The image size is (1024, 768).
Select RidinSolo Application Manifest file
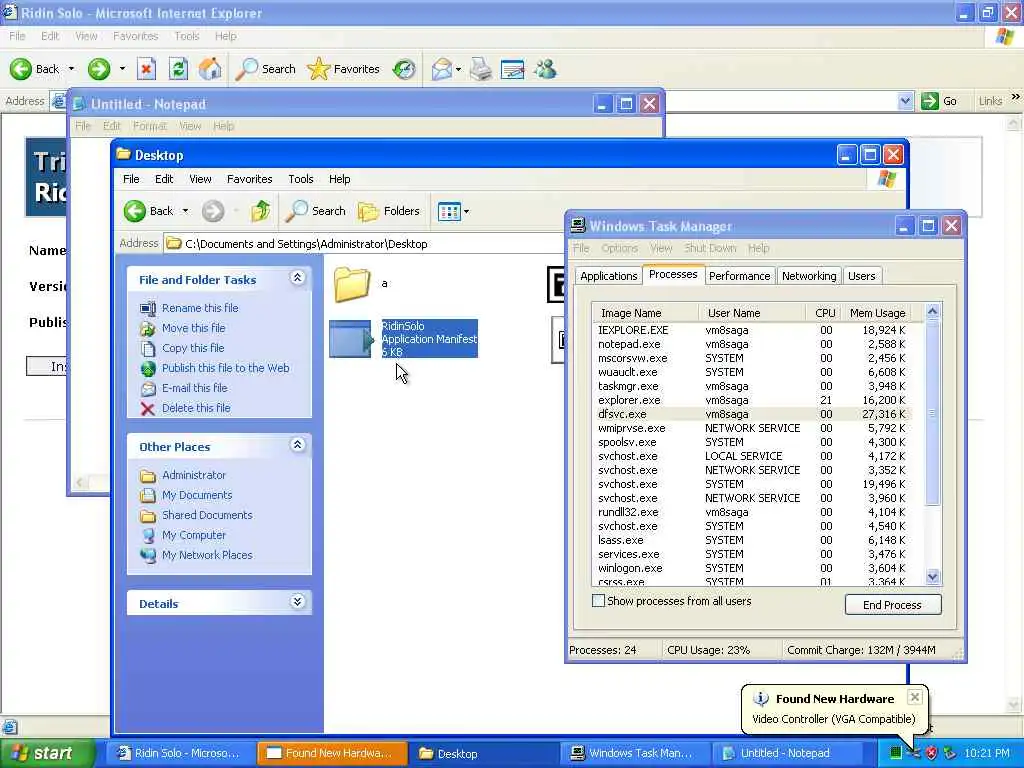coord(404,338)
